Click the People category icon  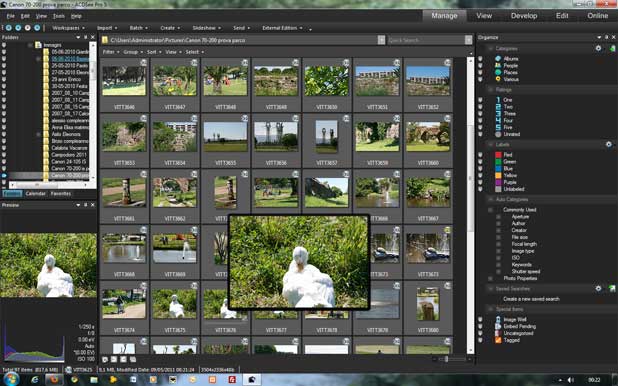point(498,65)
